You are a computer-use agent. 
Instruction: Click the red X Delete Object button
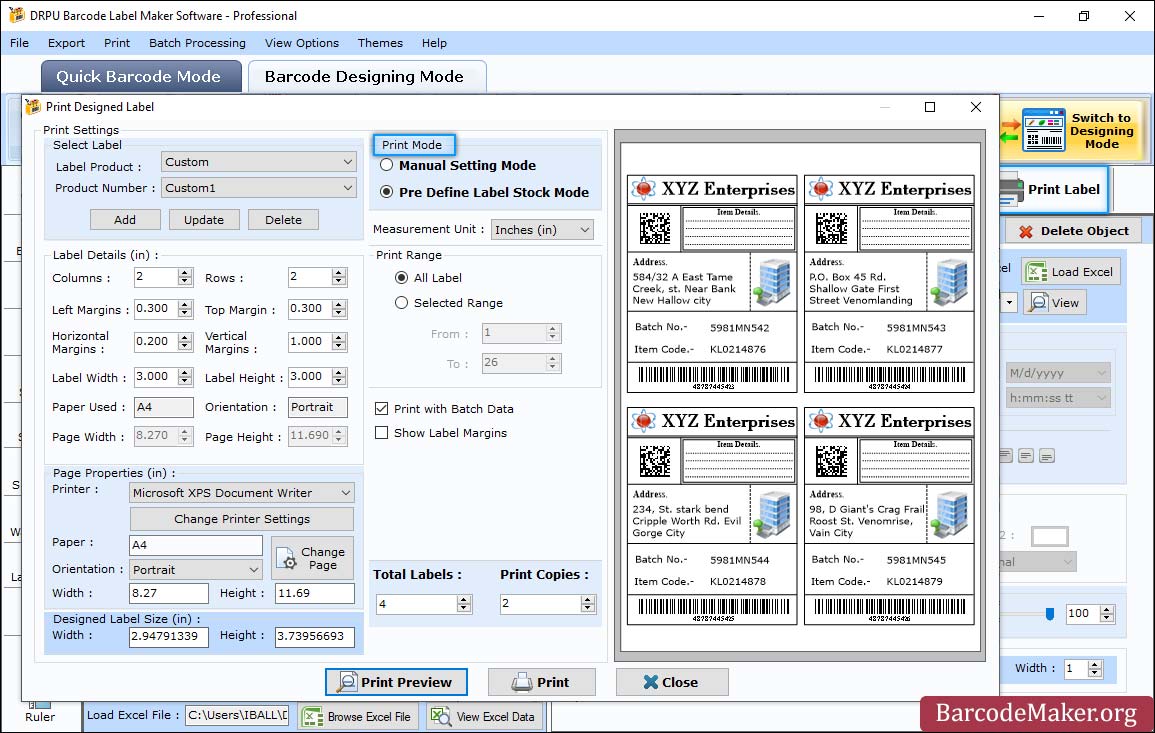pos(1073,231)
